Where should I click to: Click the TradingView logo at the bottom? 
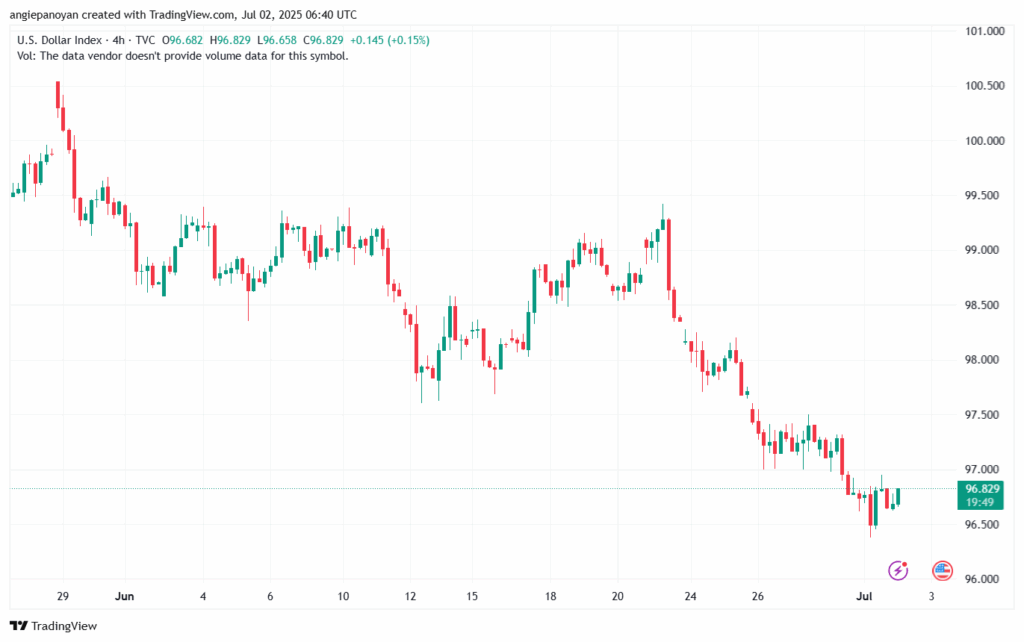point(54,626)
